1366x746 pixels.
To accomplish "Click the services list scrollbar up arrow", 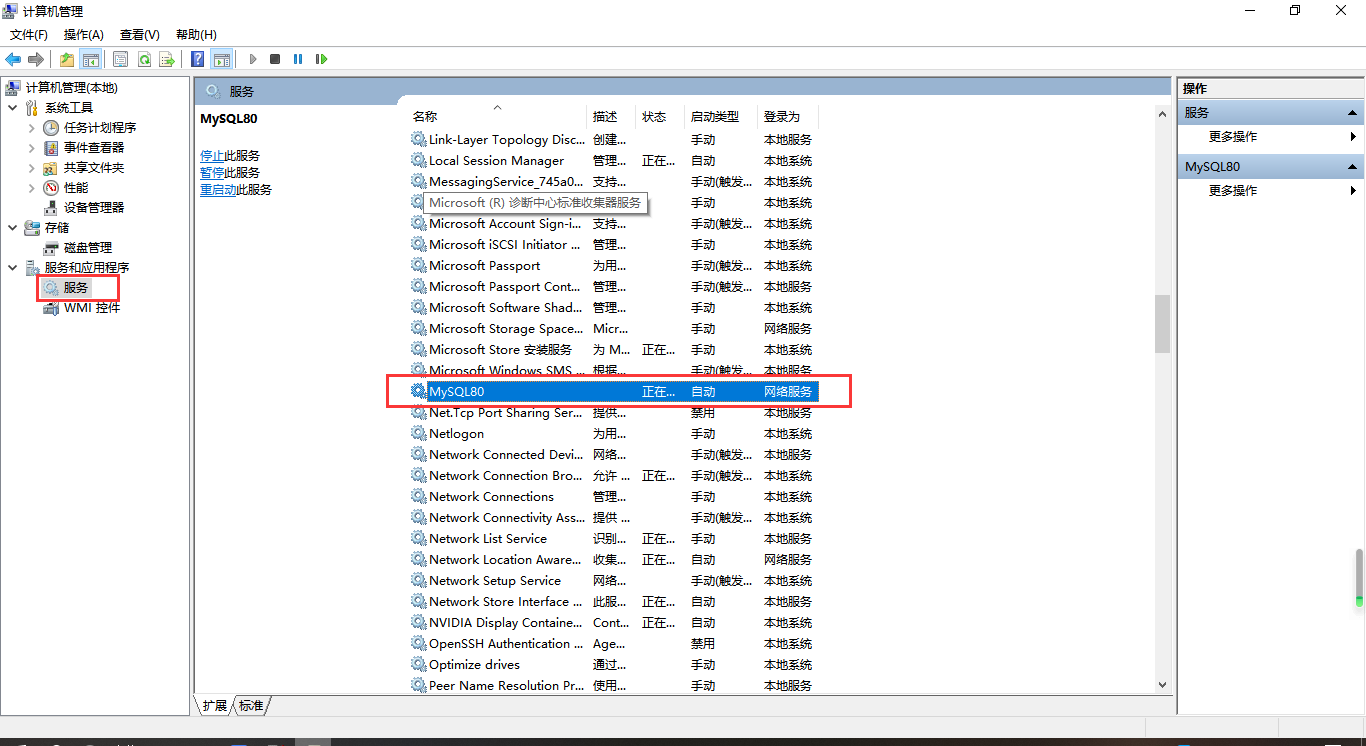I will [x=1162, y=115].
